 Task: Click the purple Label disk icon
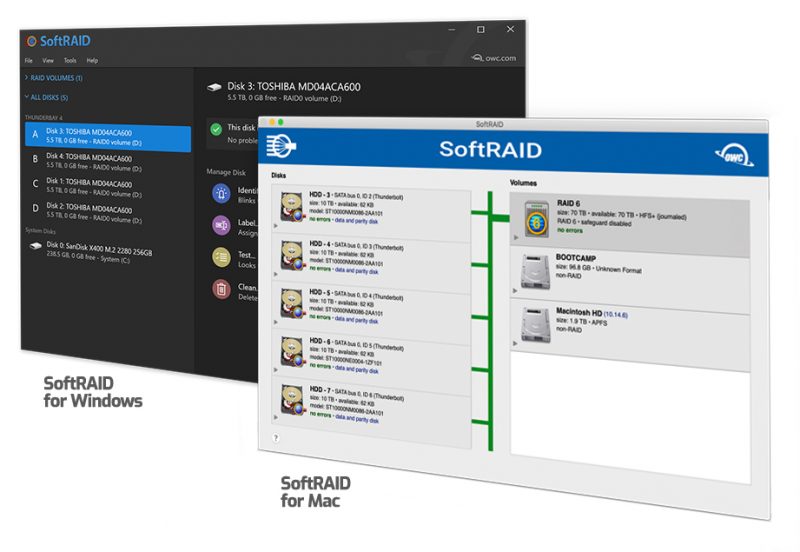[221, 226]
